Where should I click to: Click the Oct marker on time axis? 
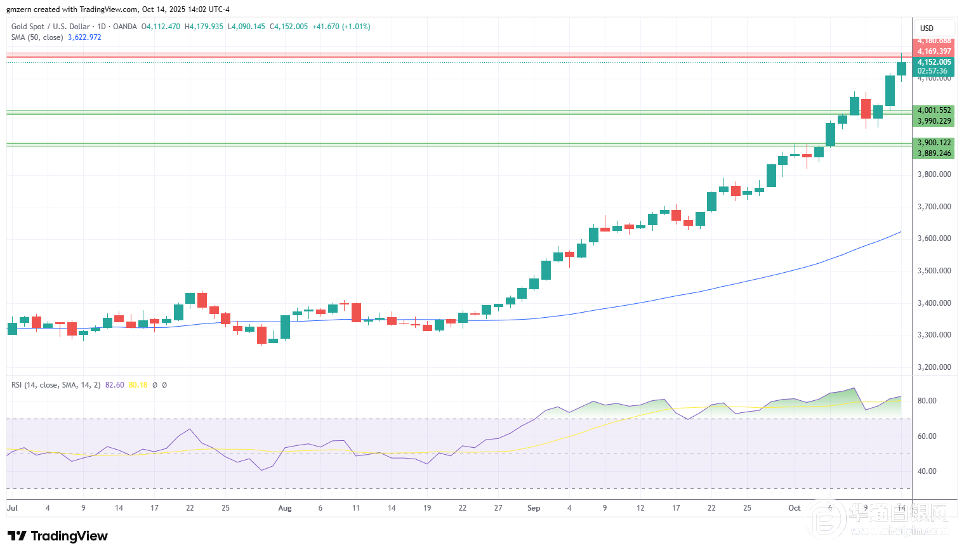coord(795,507)
